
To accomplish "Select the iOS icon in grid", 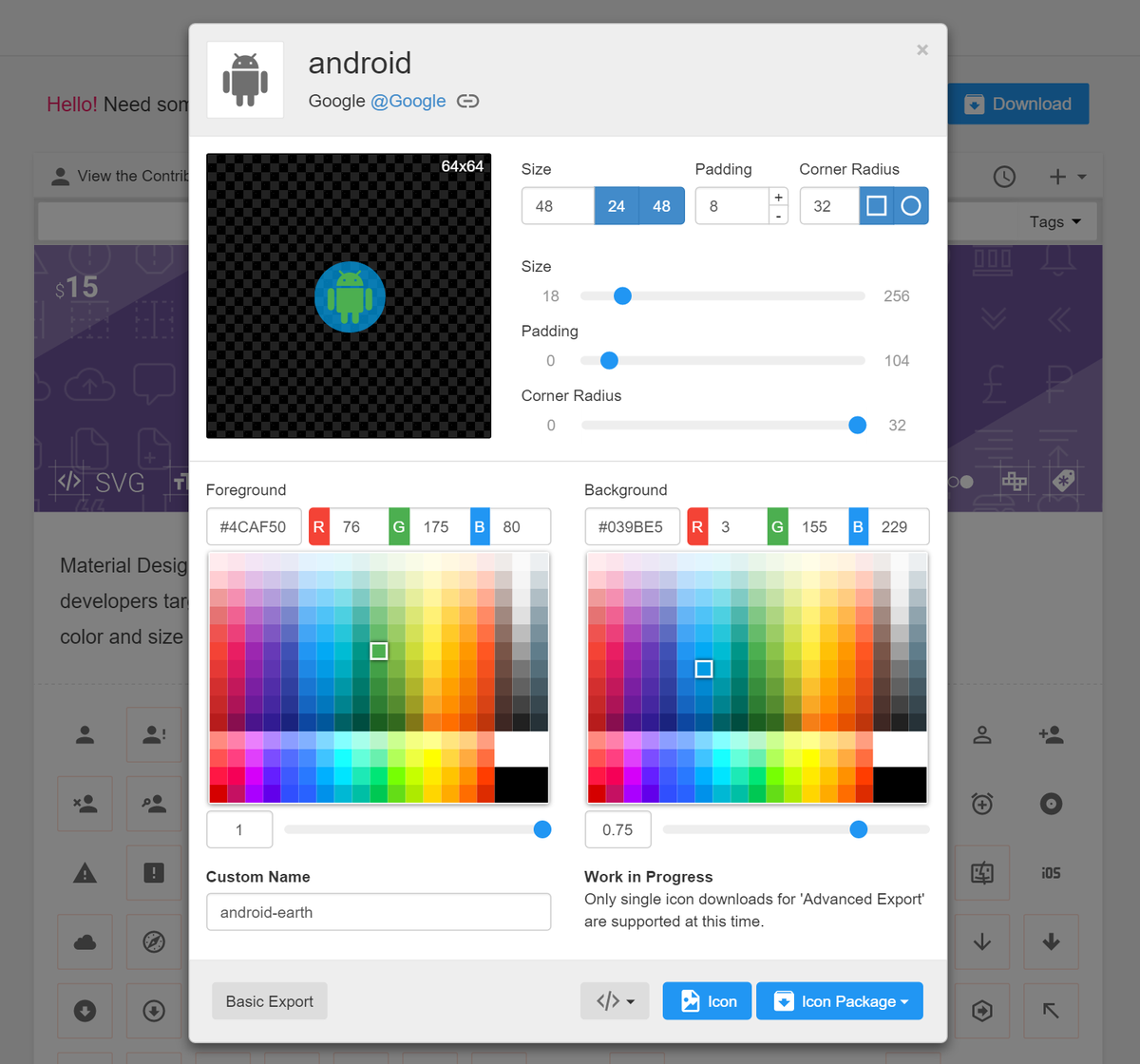I will (x=1051, y=873).
